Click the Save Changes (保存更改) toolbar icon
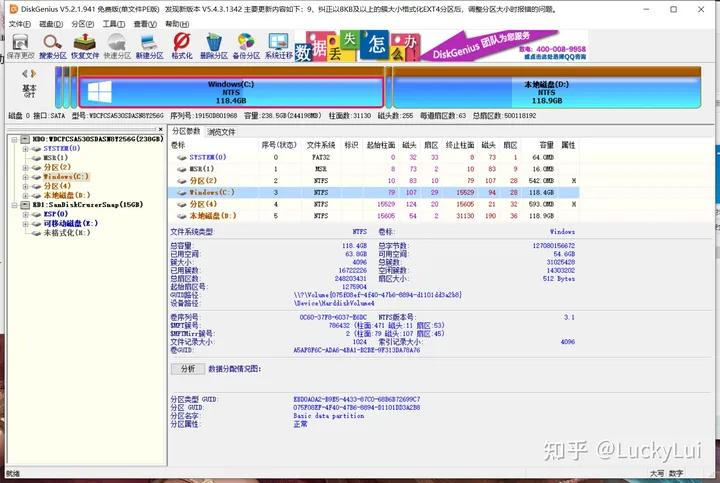 (18, 43)
